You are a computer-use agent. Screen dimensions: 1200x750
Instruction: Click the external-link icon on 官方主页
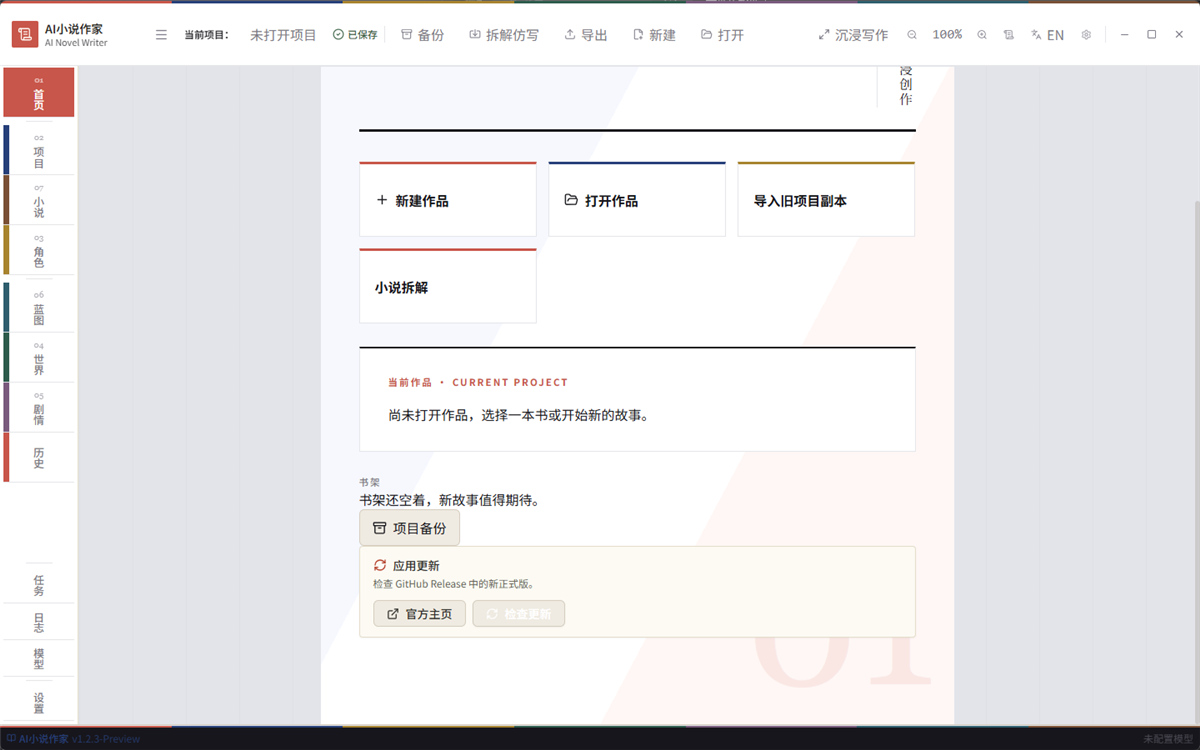click(393, 614)
